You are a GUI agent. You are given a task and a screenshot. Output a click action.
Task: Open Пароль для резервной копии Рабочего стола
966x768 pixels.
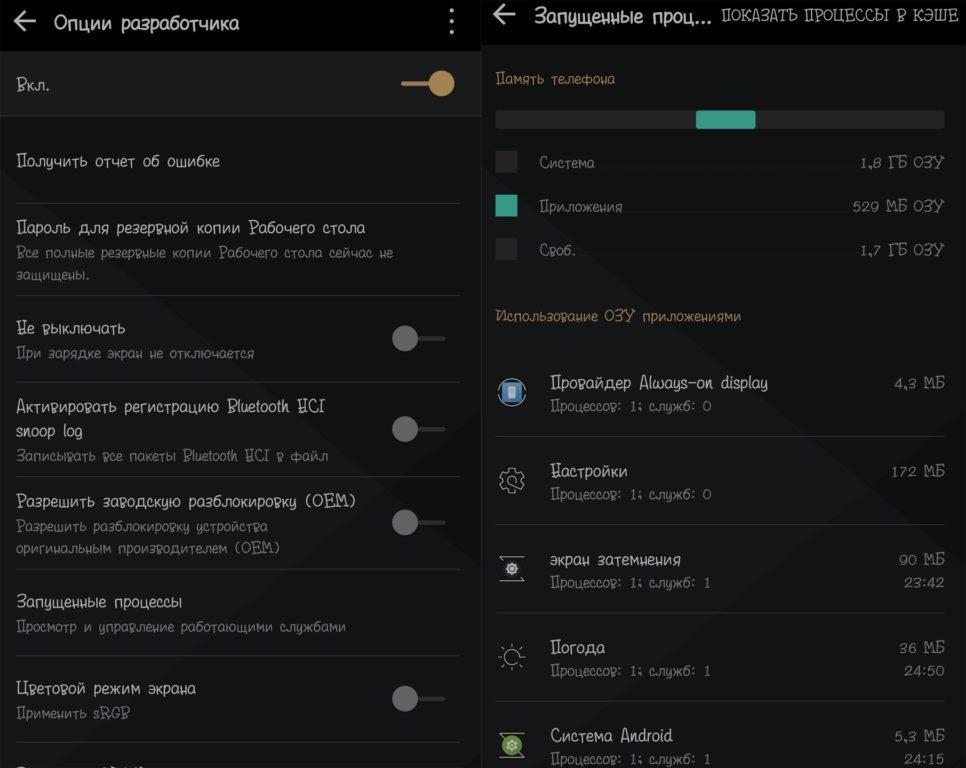coord(237,250)
